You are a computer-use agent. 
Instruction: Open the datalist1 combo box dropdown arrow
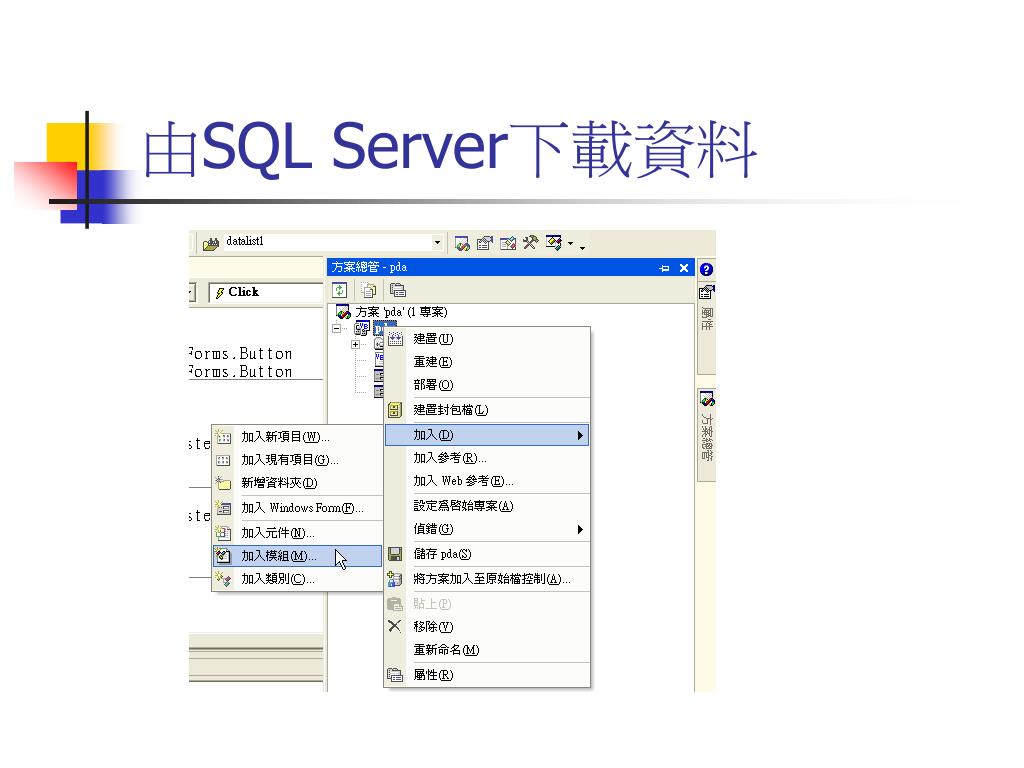437,243
